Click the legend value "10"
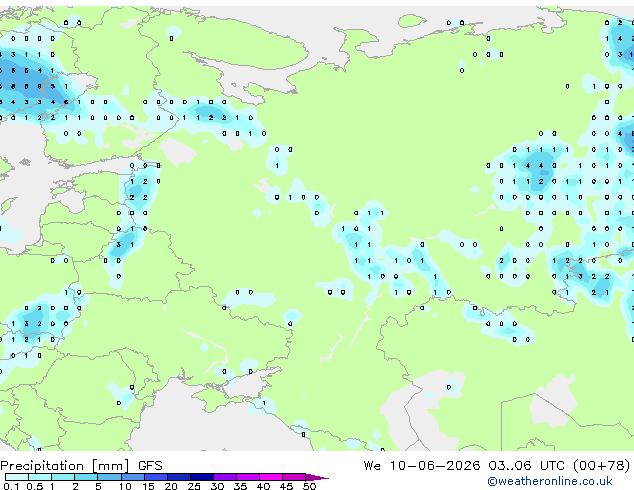This screenshot has height=490, width=634. [125, 486]
